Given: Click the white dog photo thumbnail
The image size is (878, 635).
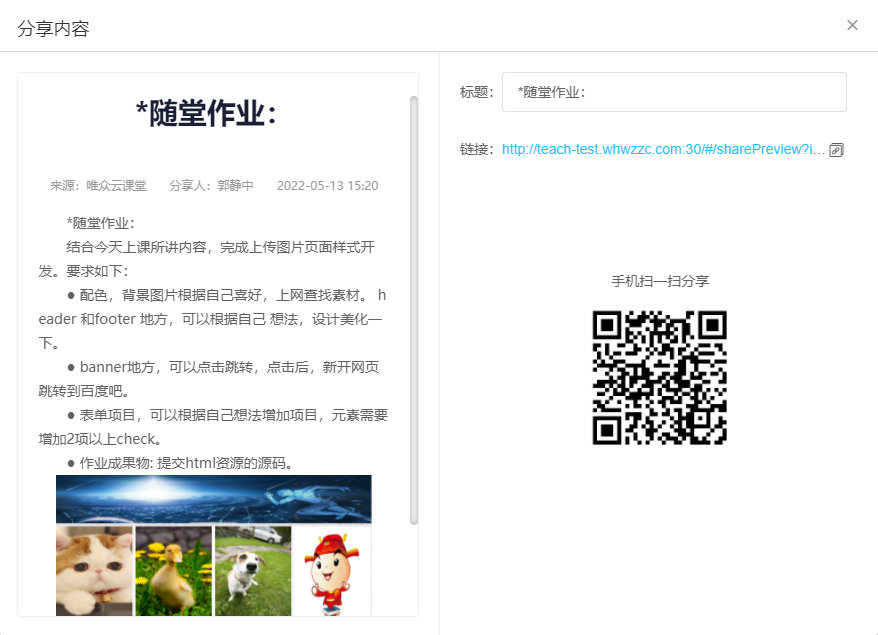Looking at the screenshot, I should (252, 570).
